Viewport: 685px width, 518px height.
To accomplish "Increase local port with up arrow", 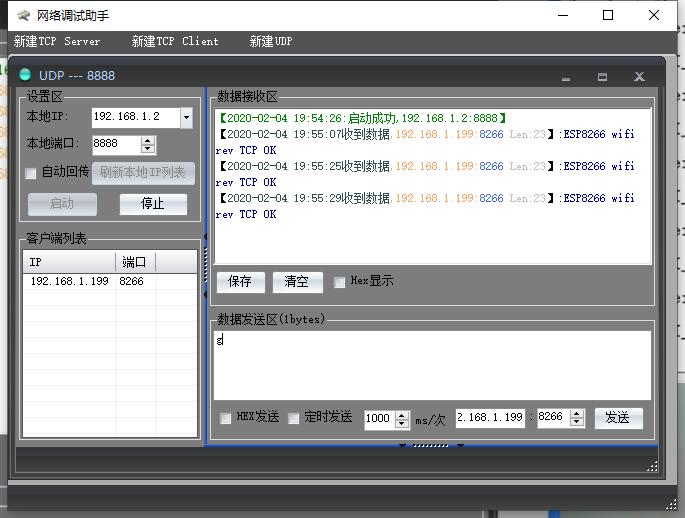I will [148, 140].
